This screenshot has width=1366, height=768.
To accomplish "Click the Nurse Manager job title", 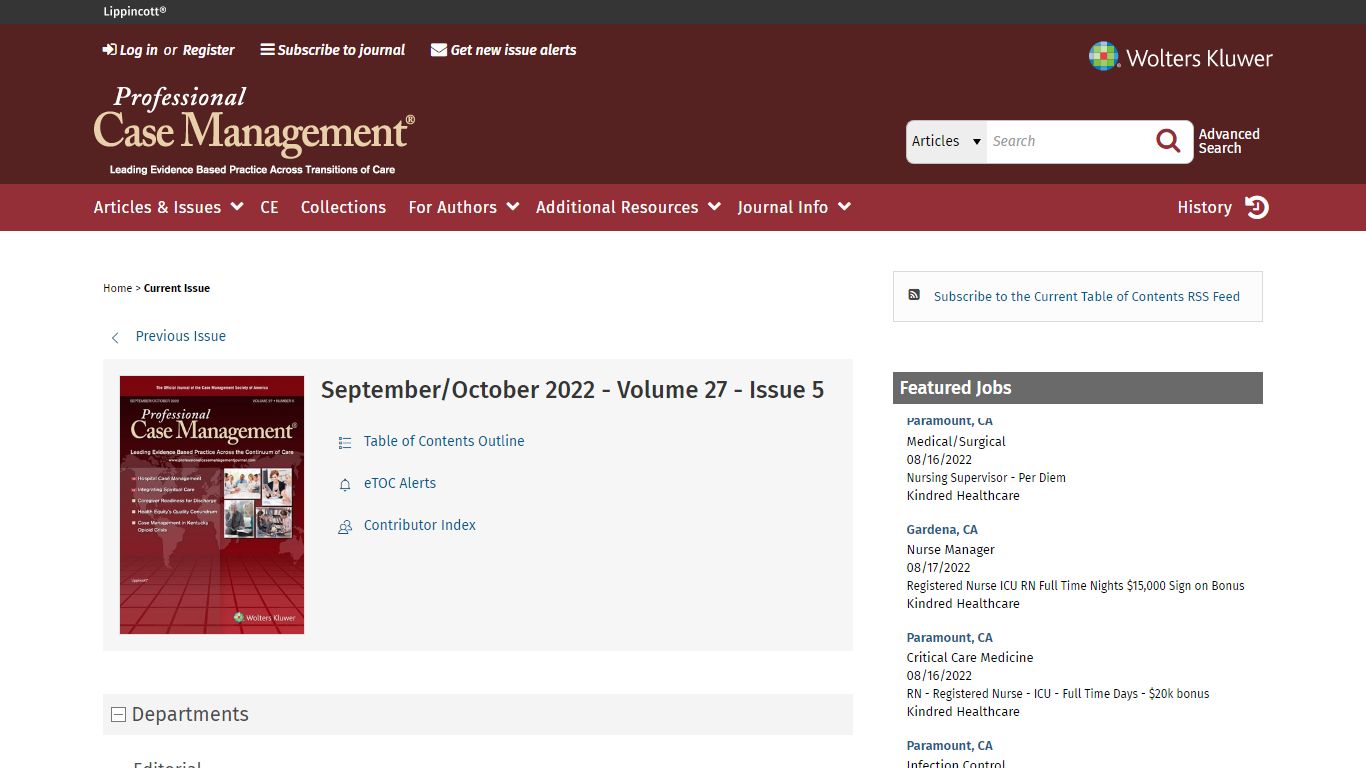I will 951,550.
